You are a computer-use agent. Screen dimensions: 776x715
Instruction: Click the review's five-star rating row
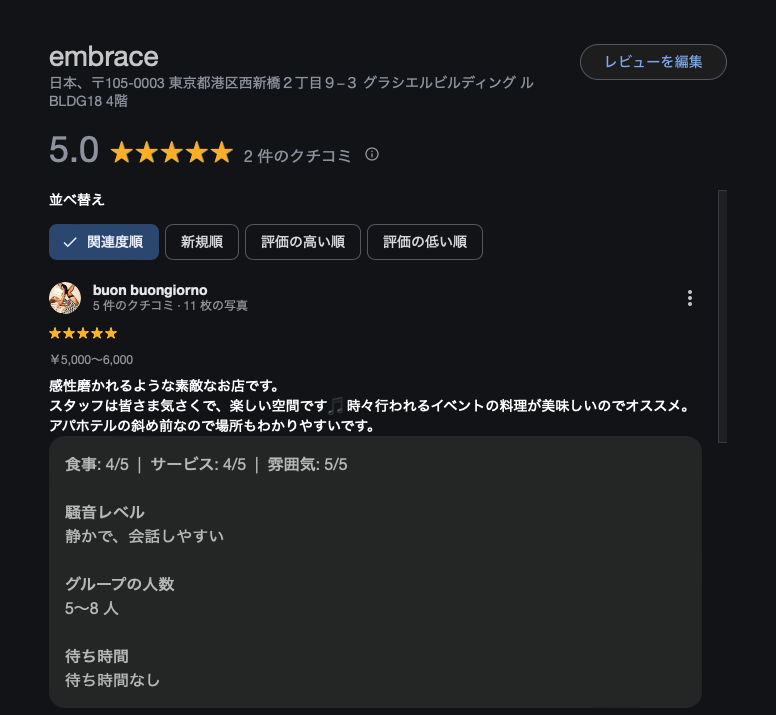coord(83,333)
